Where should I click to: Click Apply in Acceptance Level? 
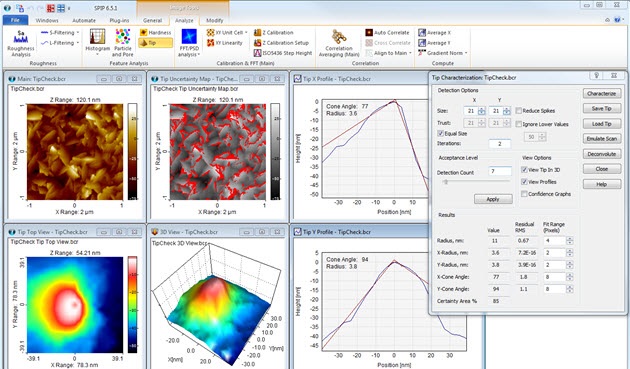493,199
